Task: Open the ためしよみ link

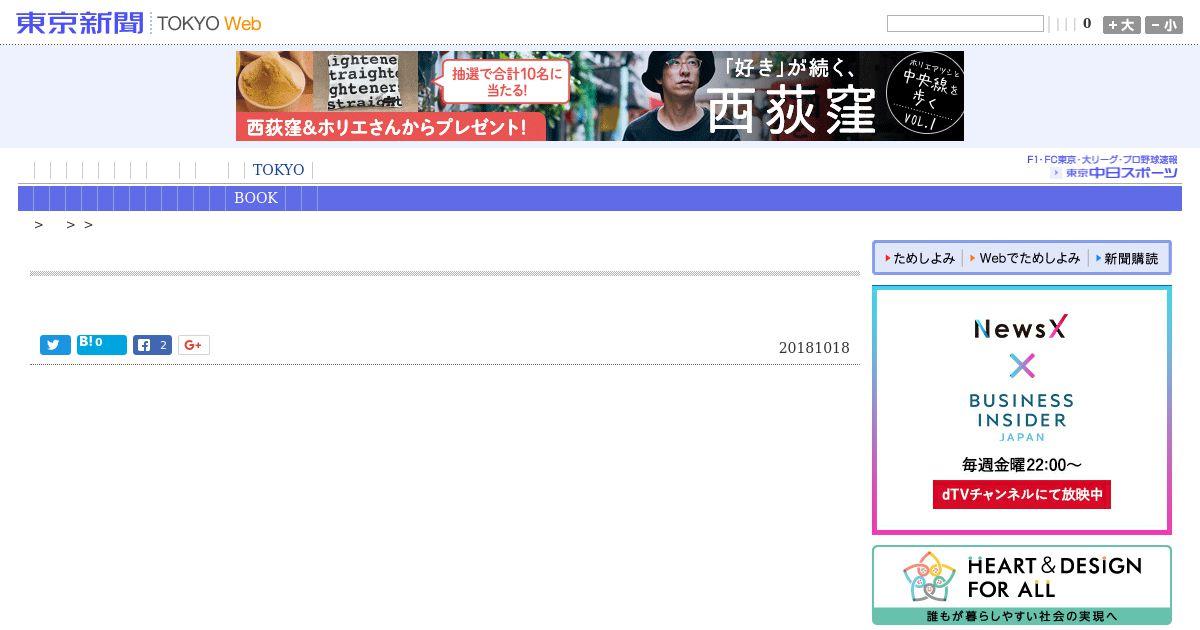Action: pyautogui.click(x=920, y=258)
